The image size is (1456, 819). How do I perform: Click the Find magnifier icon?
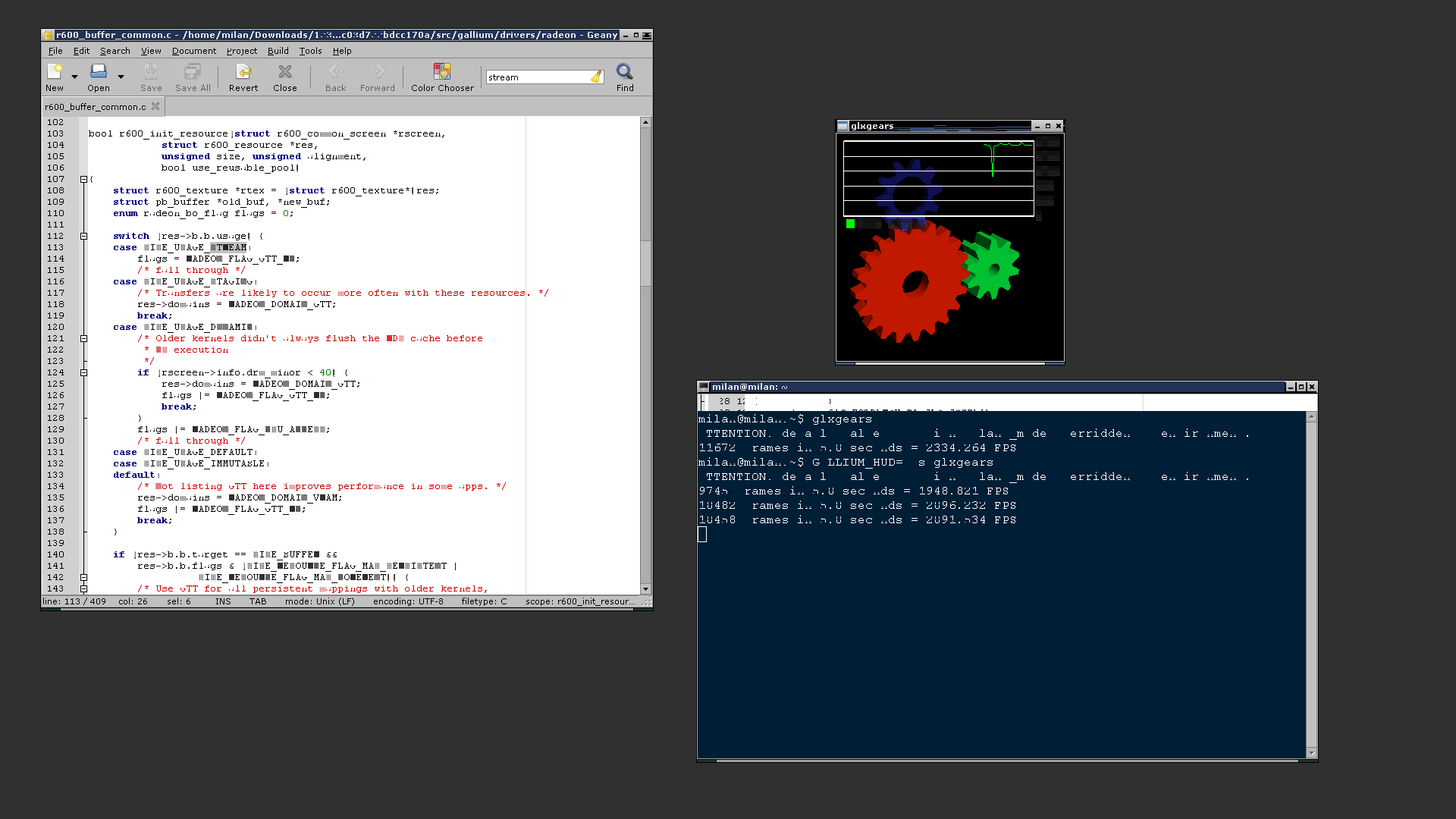(624, 72)
